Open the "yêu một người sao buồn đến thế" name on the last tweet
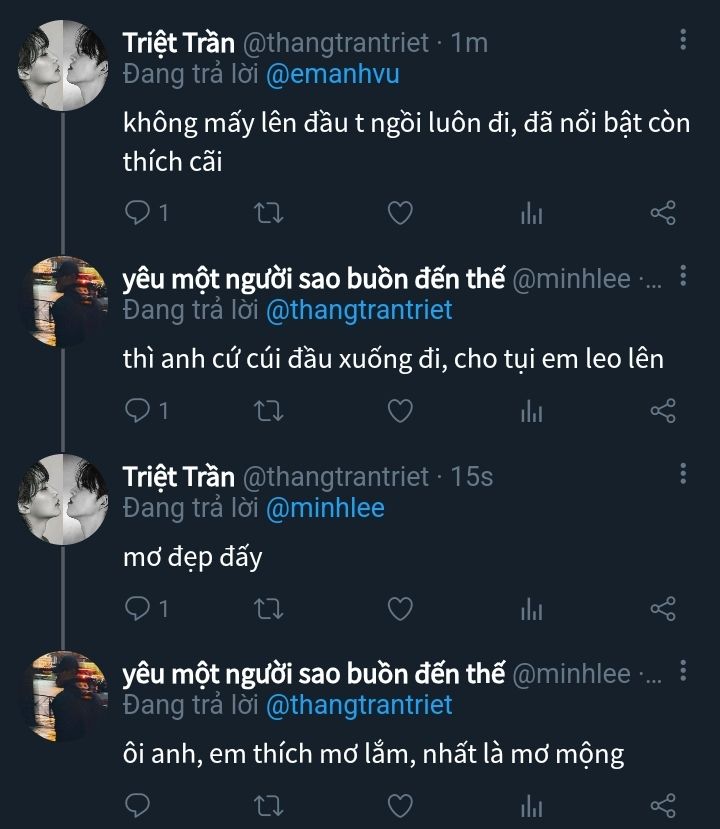Screen dimensions: 720x829 313,674
